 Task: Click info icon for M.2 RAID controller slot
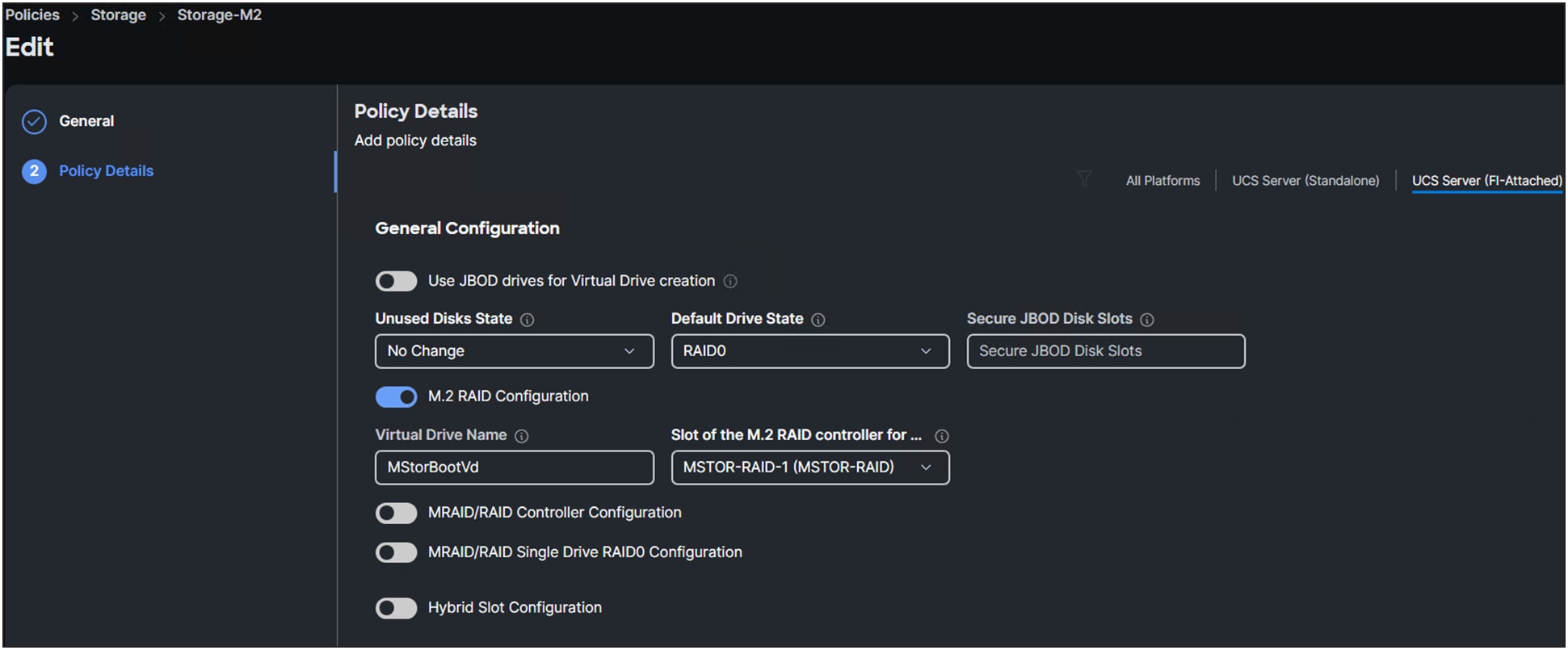[x=942, y=436]
